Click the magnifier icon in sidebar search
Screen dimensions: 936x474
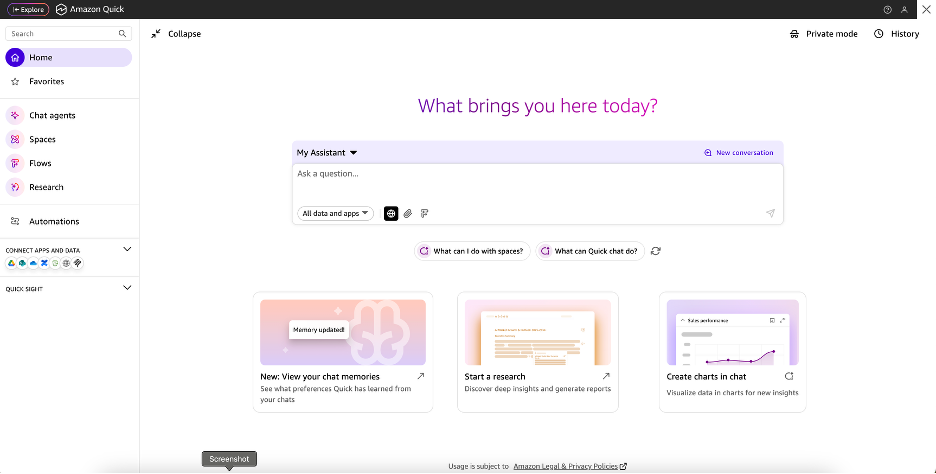(x=122, y=33)
